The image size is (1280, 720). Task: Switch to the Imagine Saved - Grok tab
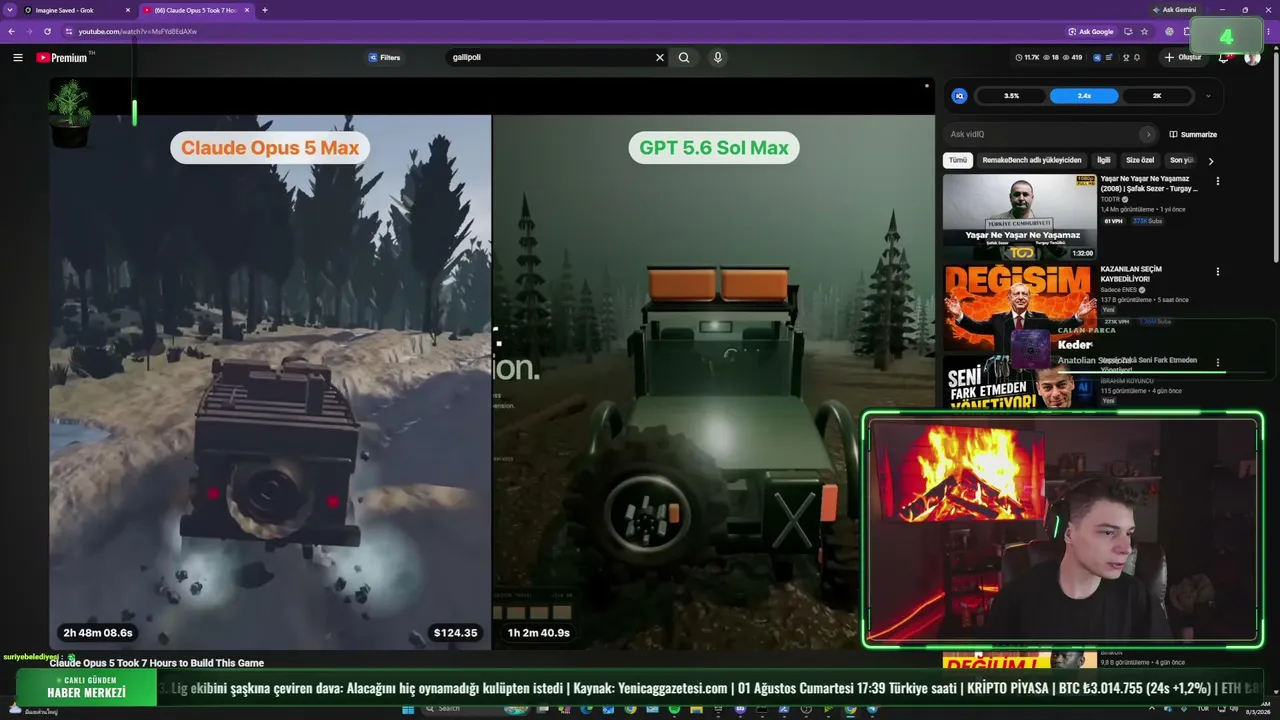point(75,10)
